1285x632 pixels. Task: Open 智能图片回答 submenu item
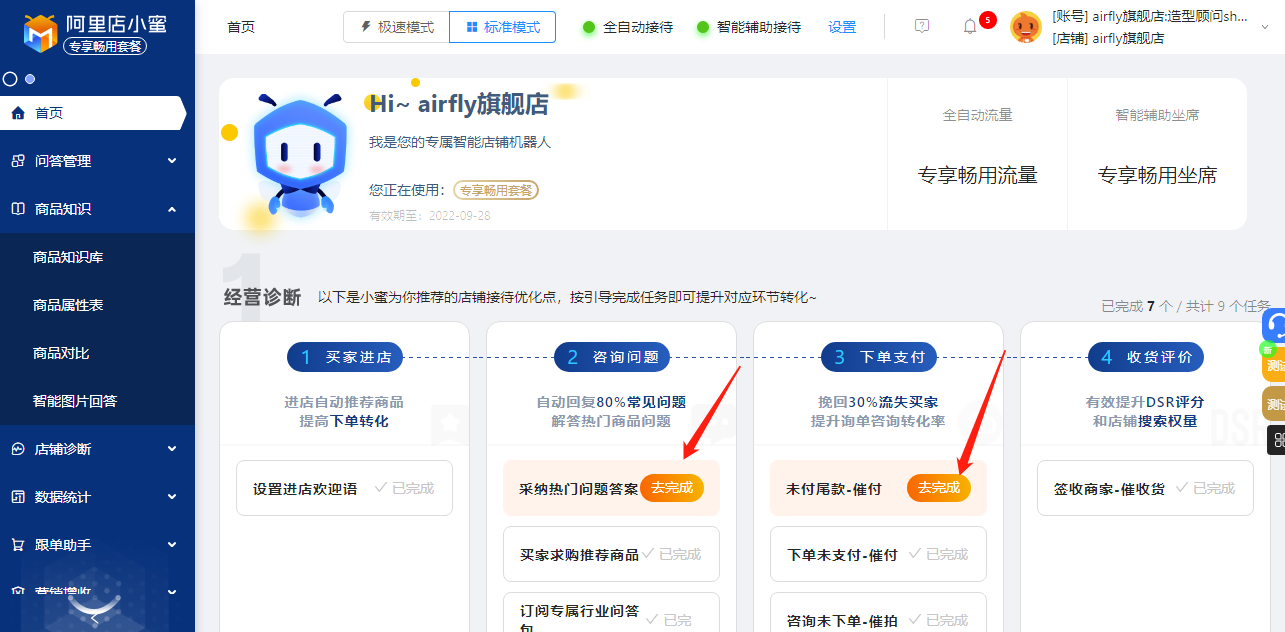click(75, 401)
